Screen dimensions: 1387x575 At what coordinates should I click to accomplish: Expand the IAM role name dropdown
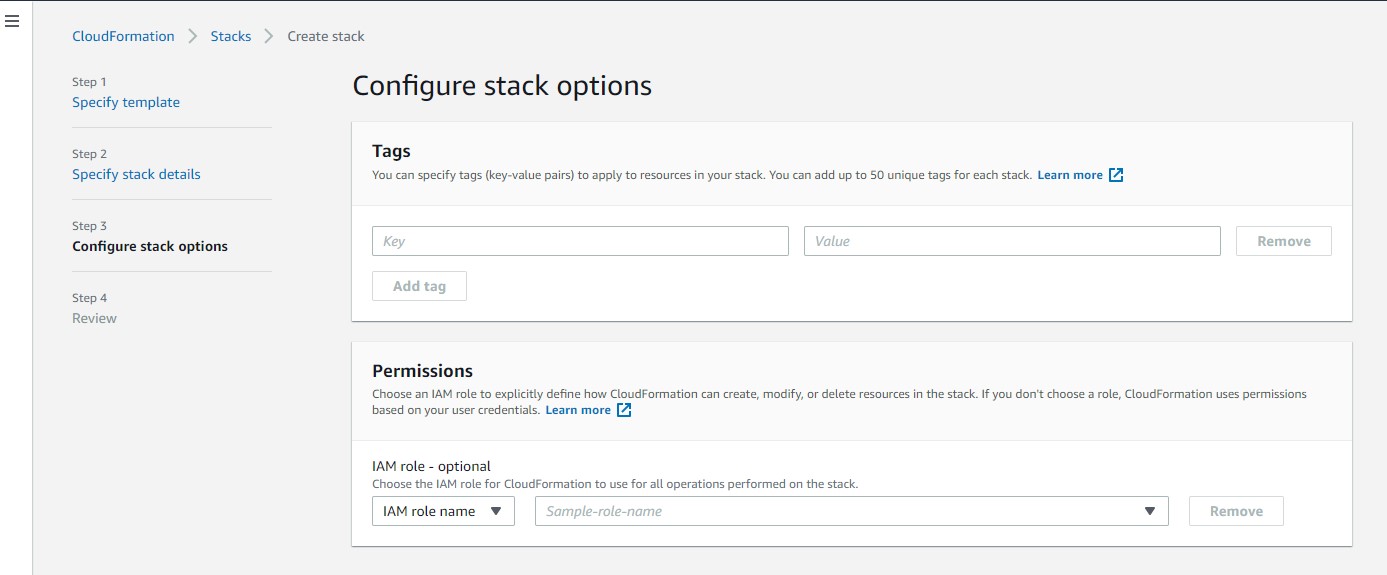(442, 511)
